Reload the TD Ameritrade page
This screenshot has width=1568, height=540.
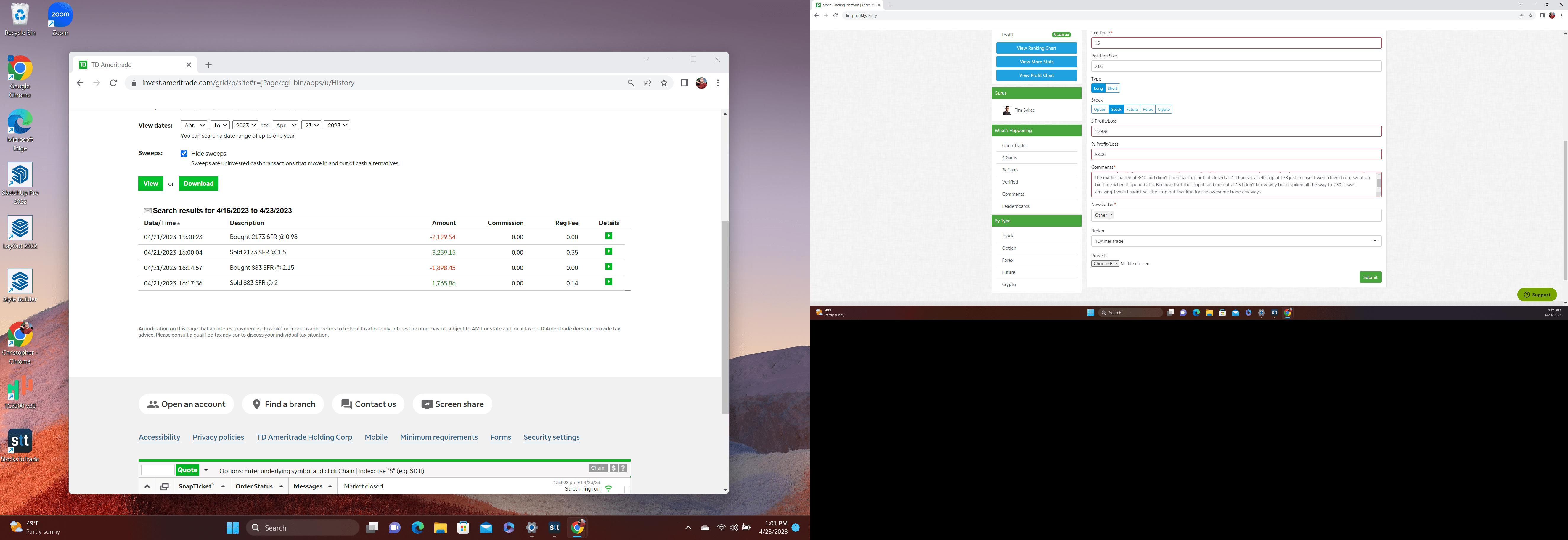pos(113,83)
